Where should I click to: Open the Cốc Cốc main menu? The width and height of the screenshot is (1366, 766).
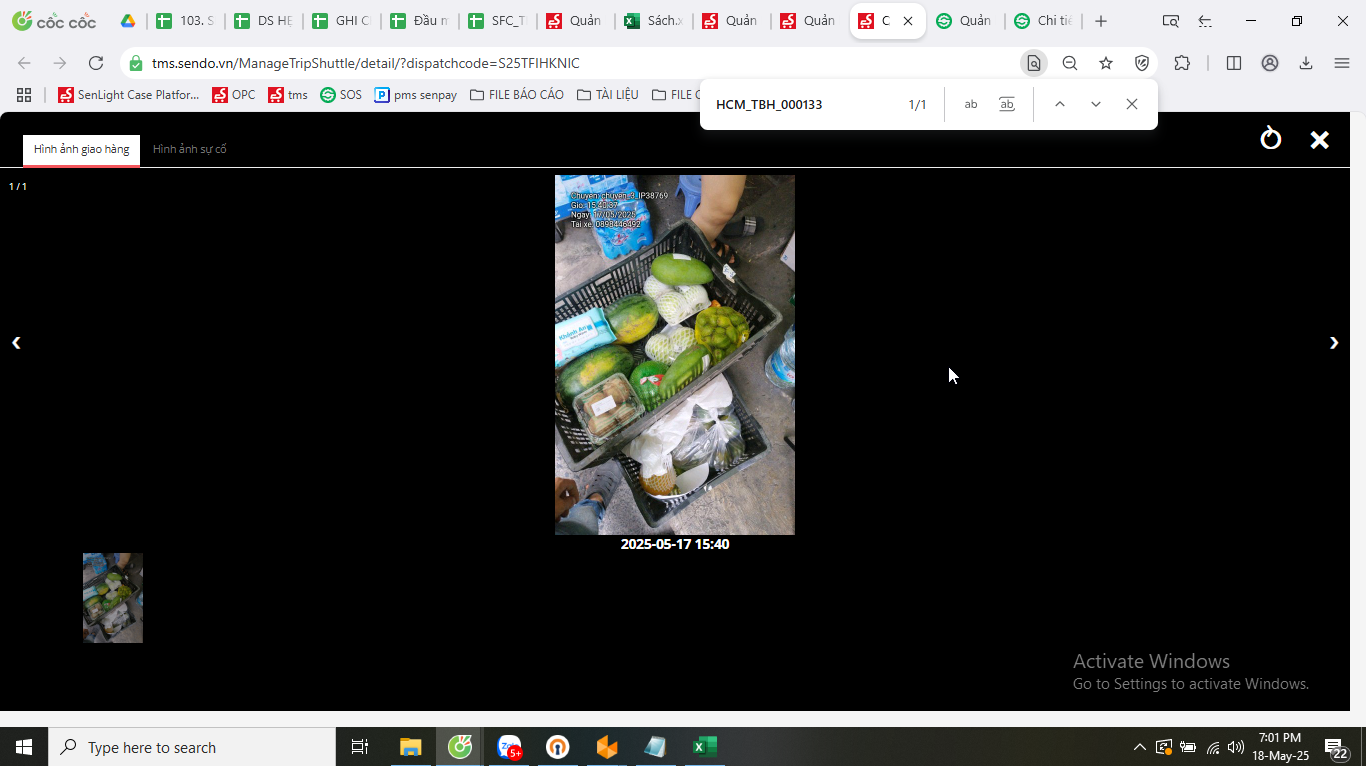tap(1342, 63)
